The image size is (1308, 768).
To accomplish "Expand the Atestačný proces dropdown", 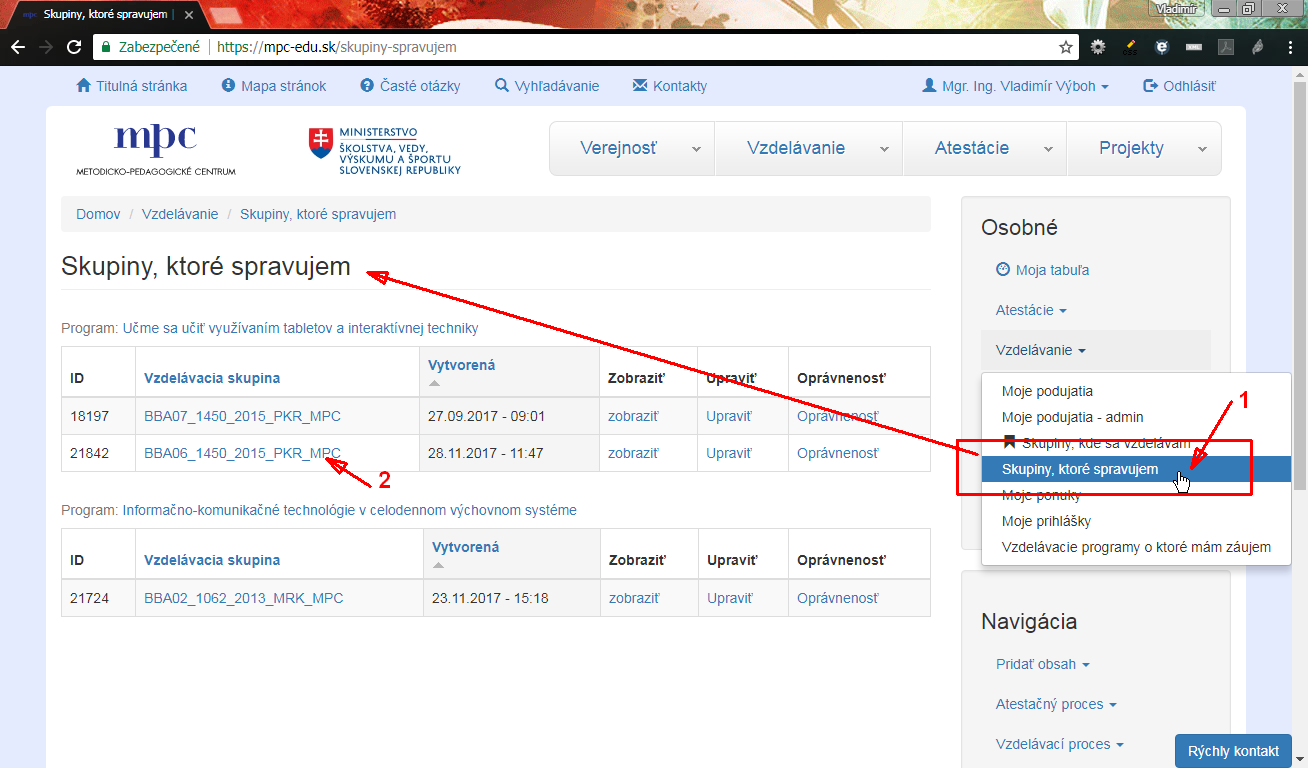I will click(x=1056, y=704).
